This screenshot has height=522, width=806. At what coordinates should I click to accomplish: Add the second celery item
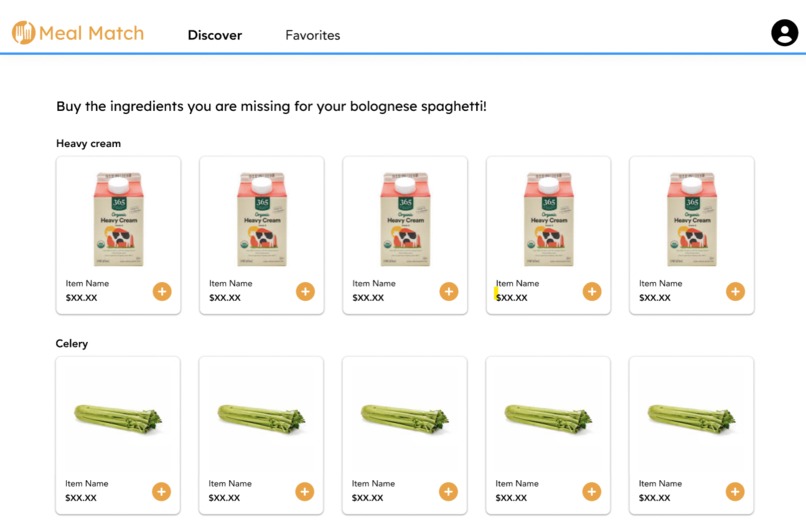305,492
